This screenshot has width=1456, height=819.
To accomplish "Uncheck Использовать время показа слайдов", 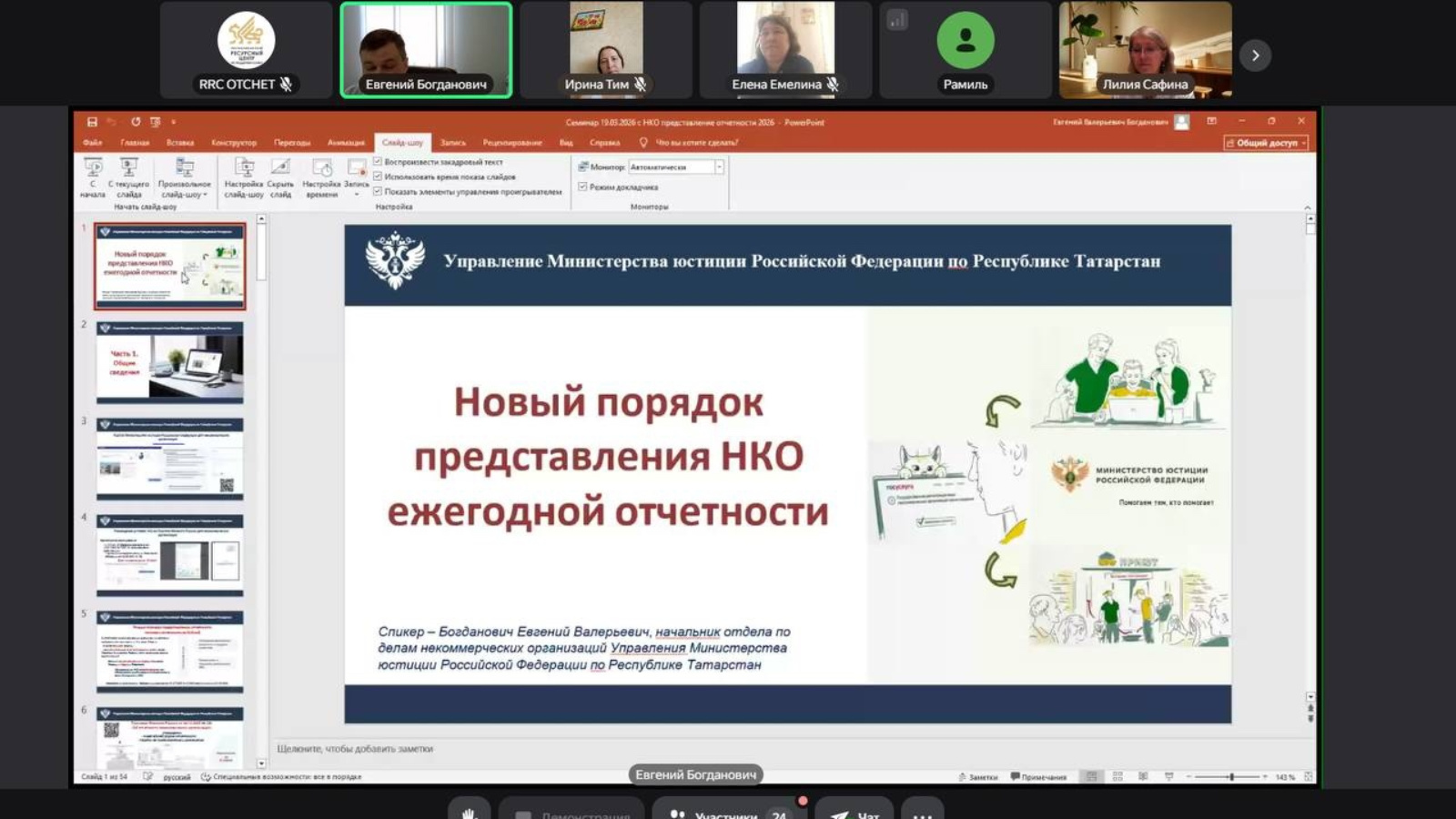I will pyautogui.click(x=378, y=177).
